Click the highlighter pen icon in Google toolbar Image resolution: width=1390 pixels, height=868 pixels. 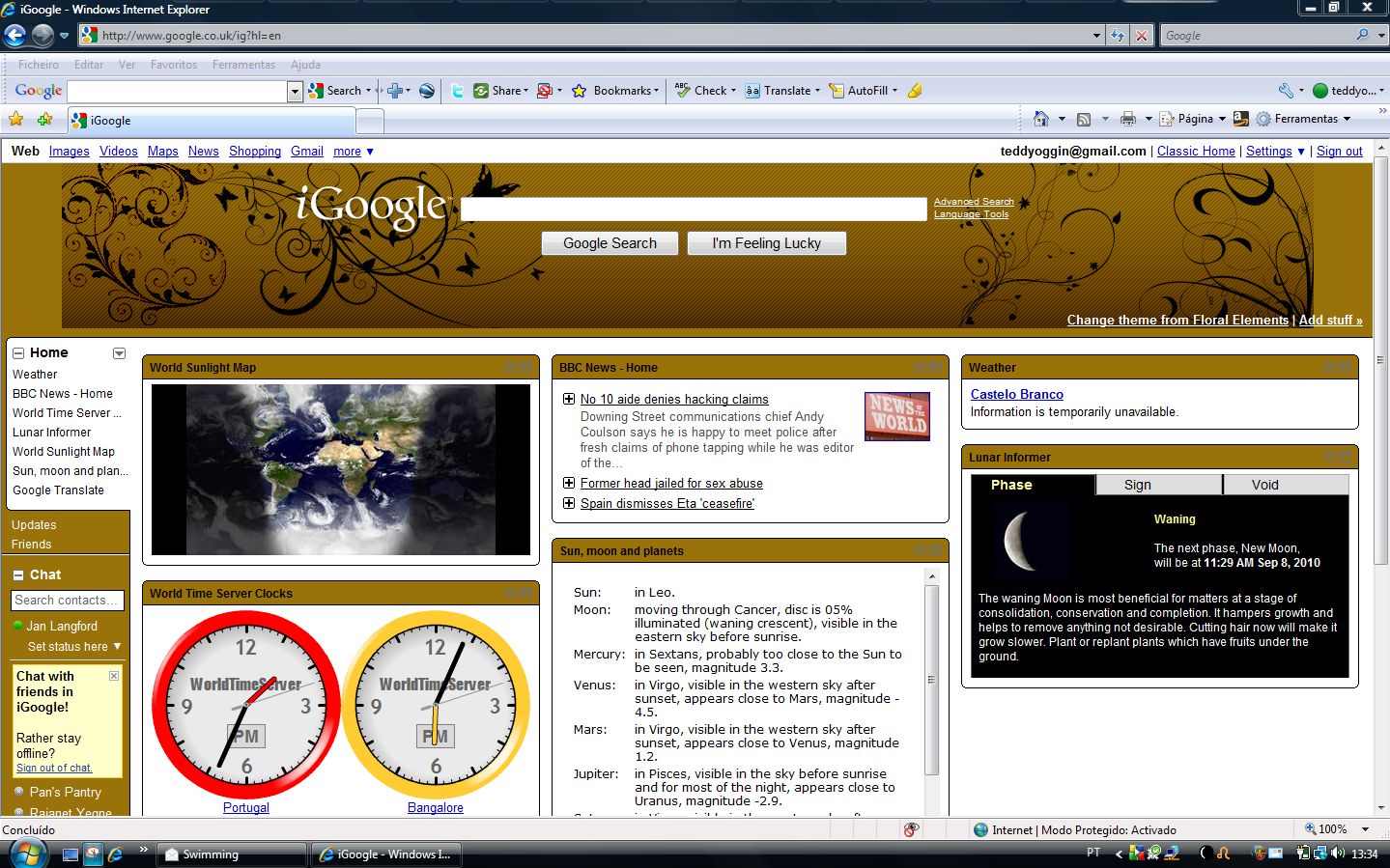[x=915, y=91]
